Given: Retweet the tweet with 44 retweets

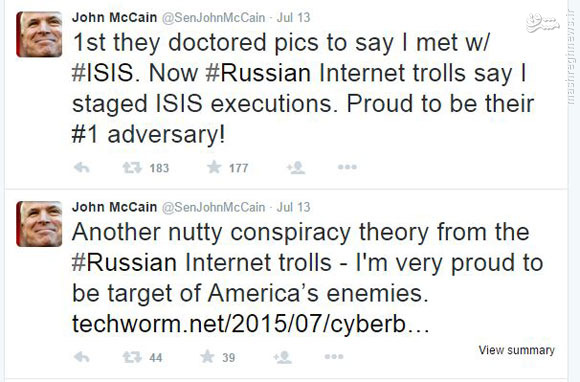Looking at the screenshot, I should pos(132,357).
